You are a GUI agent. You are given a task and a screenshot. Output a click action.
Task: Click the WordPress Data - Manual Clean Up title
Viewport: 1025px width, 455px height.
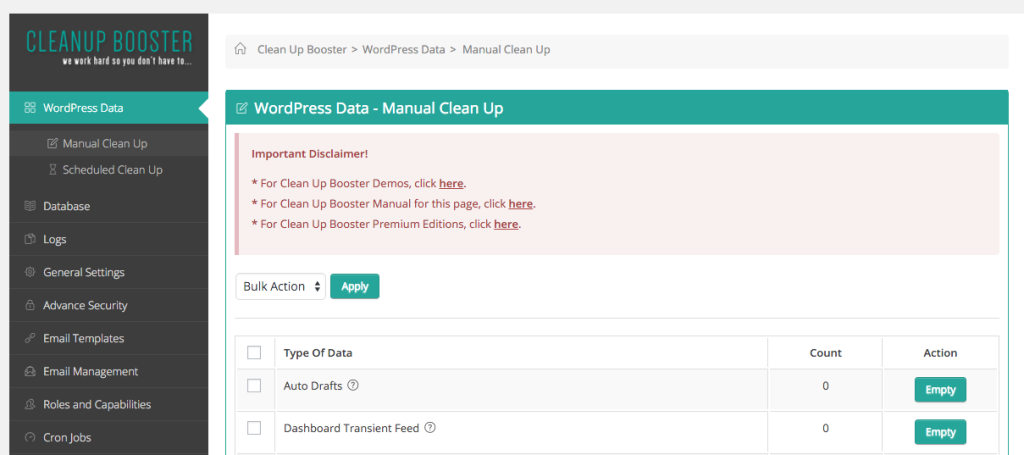pos(378,108)
